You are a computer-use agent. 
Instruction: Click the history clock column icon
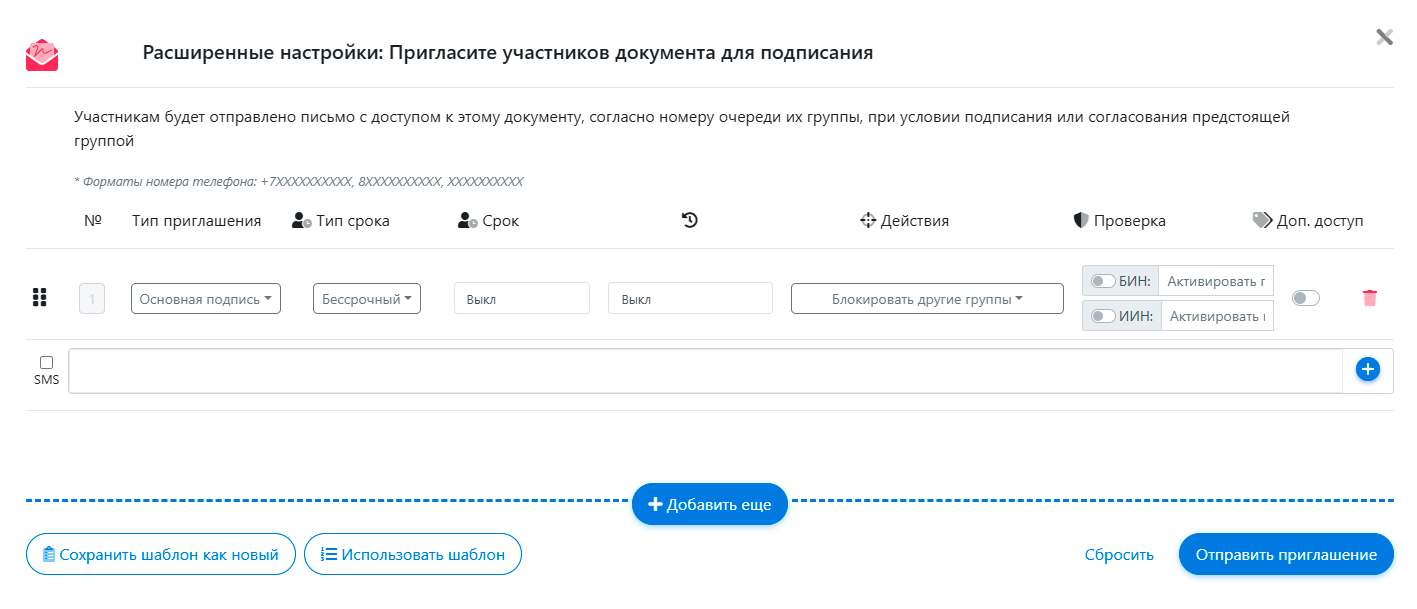tap(689, 220)
